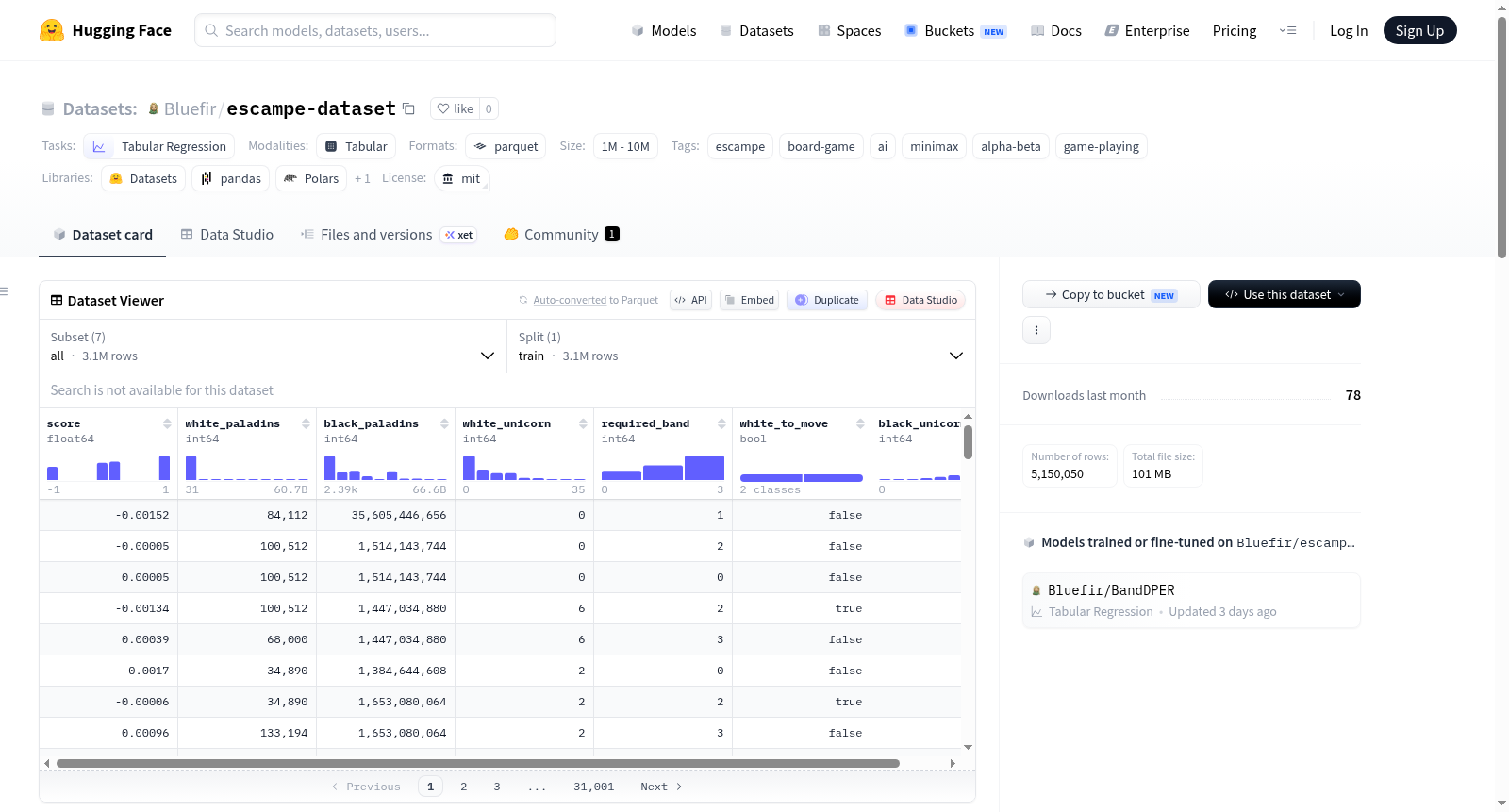Open the Community tab

pyautogui.click(x=561, y=235)
